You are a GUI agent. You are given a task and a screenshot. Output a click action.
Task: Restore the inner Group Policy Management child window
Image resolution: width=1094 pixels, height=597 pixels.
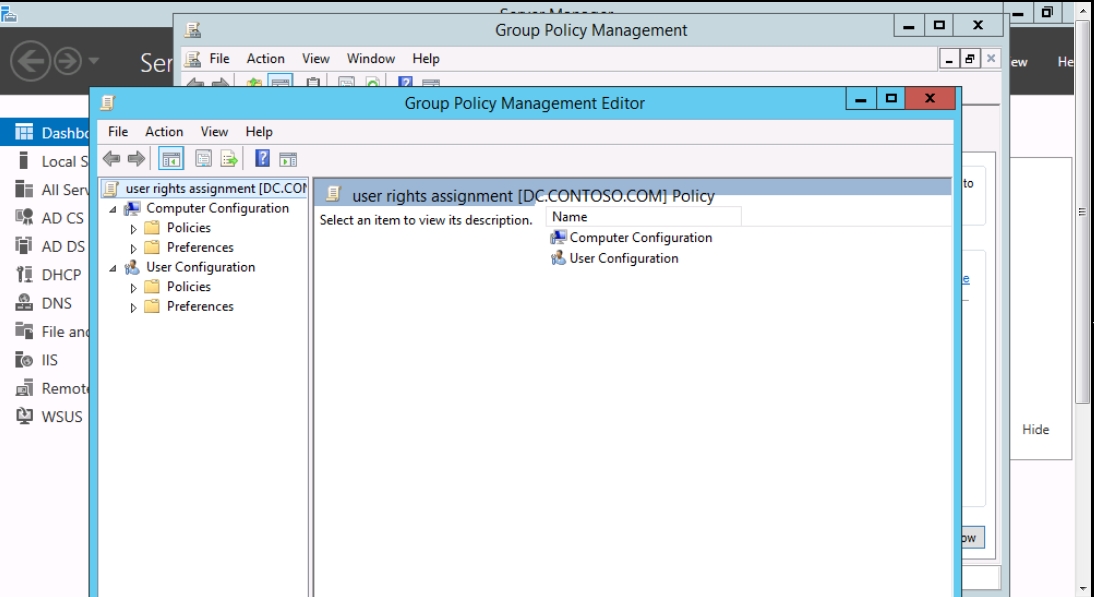970,59
